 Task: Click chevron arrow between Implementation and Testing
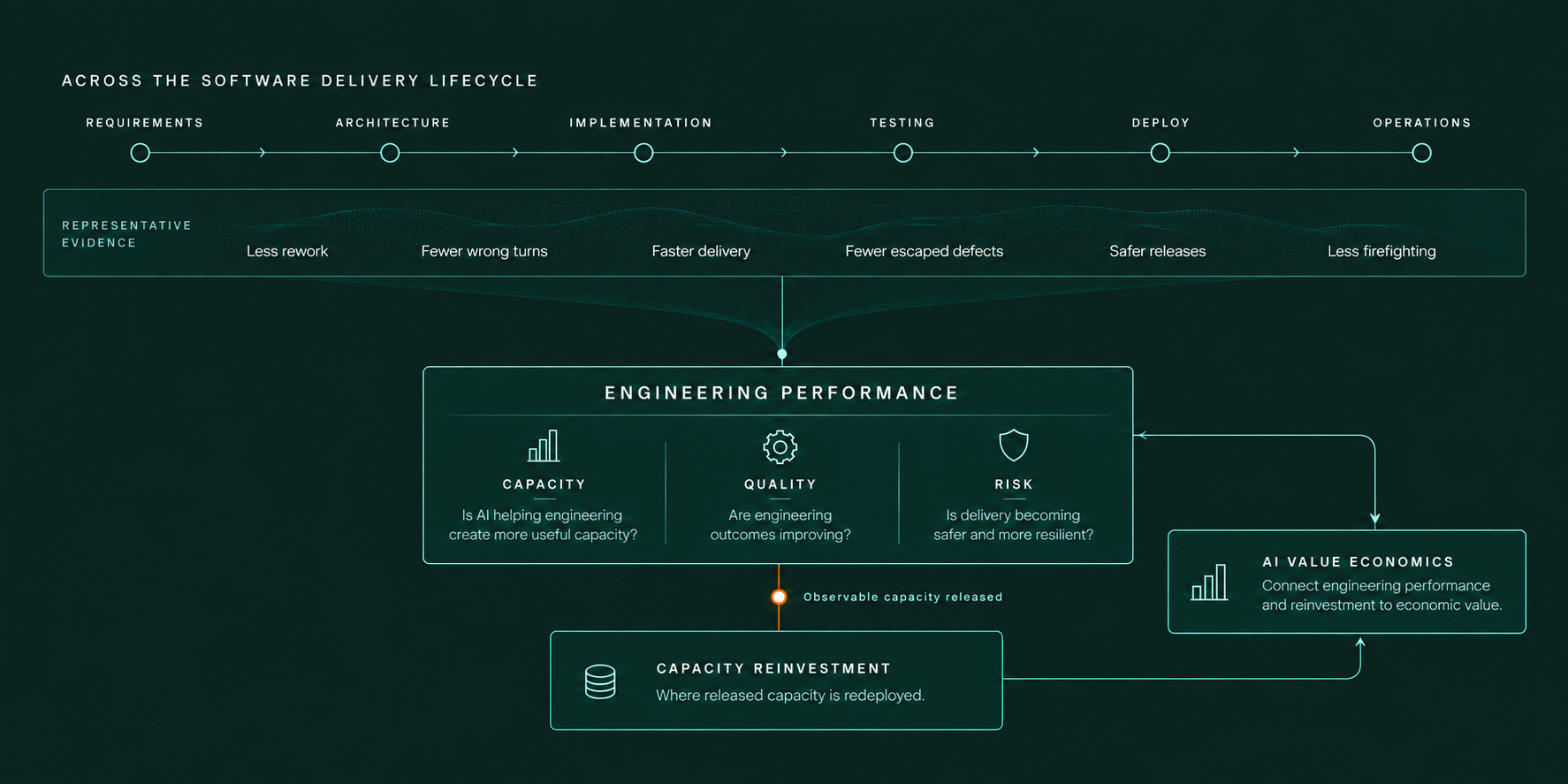tap(784, 153)
